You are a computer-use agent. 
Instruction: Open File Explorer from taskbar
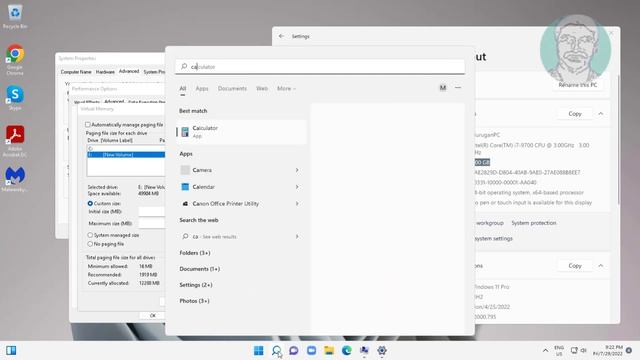[x=329, y=350]
